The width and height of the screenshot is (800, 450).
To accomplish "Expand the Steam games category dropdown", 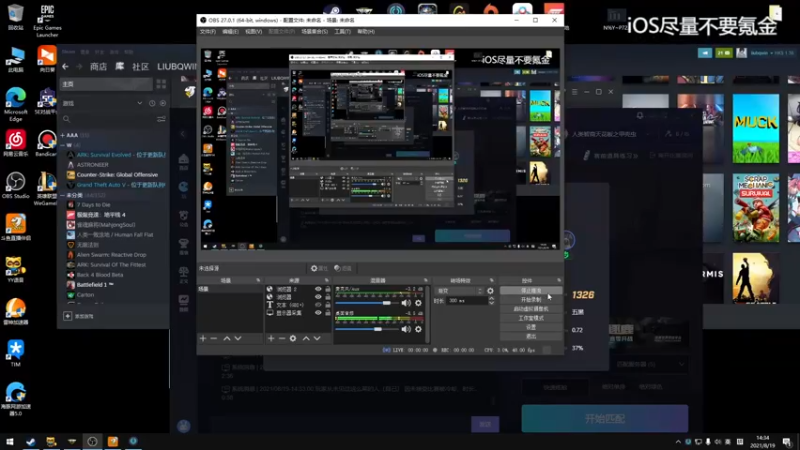I will coord(139,103).
